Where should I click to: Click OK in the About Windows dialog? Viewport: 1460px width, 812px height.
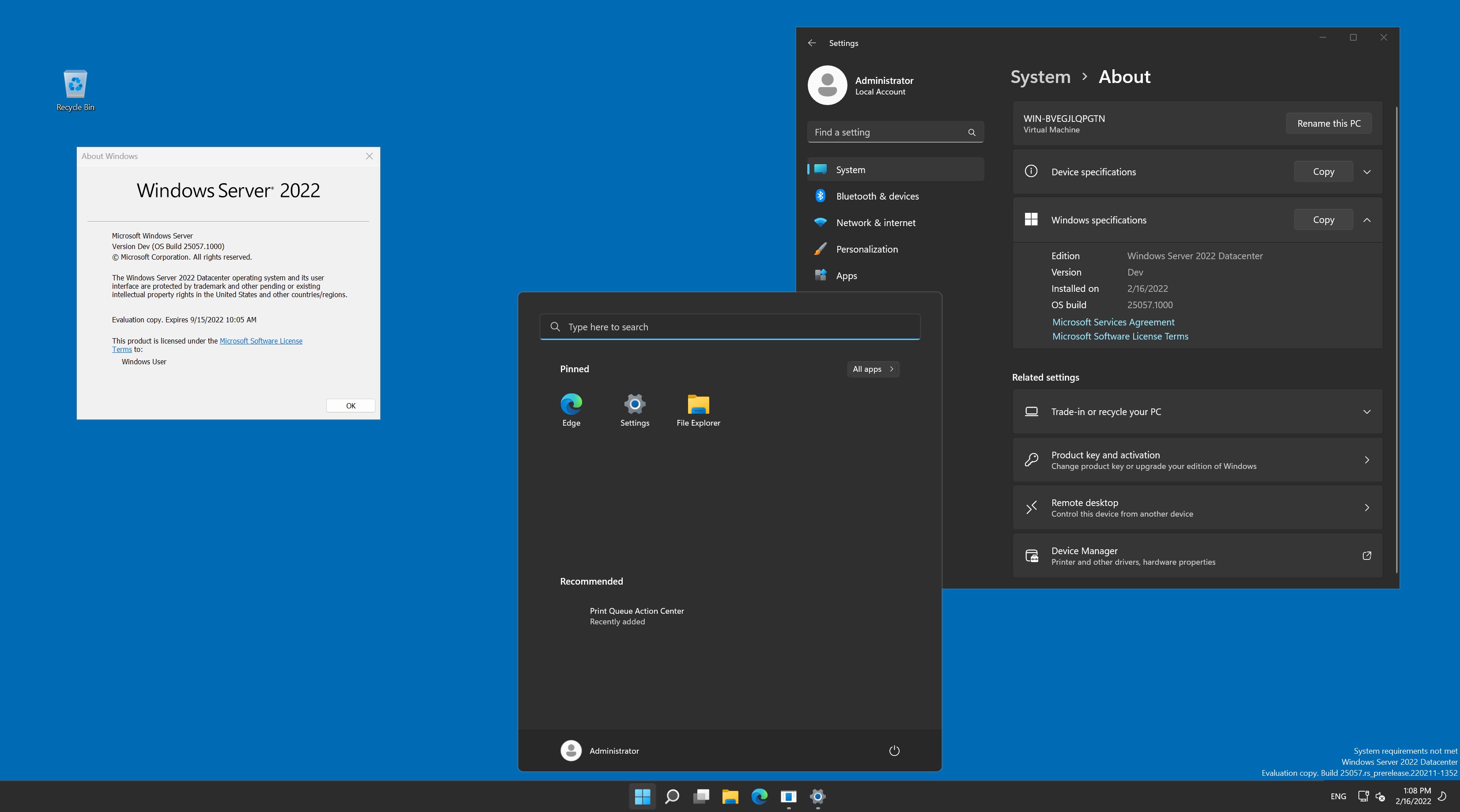click(350, 405)
